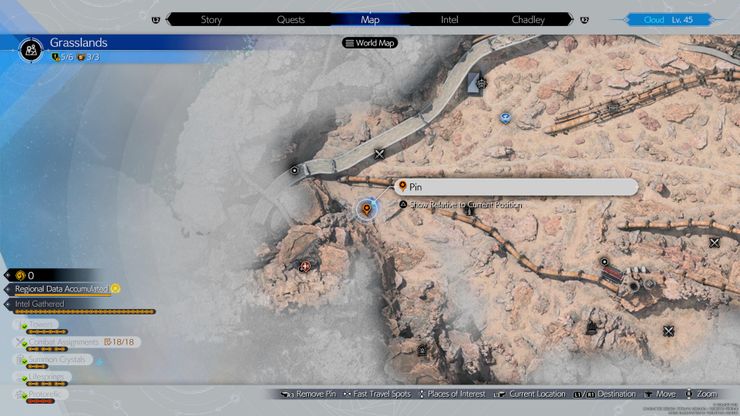The image size is (740, 416).
Task: Click Remove Pin in bottom bar
Action: coord(308,394)
